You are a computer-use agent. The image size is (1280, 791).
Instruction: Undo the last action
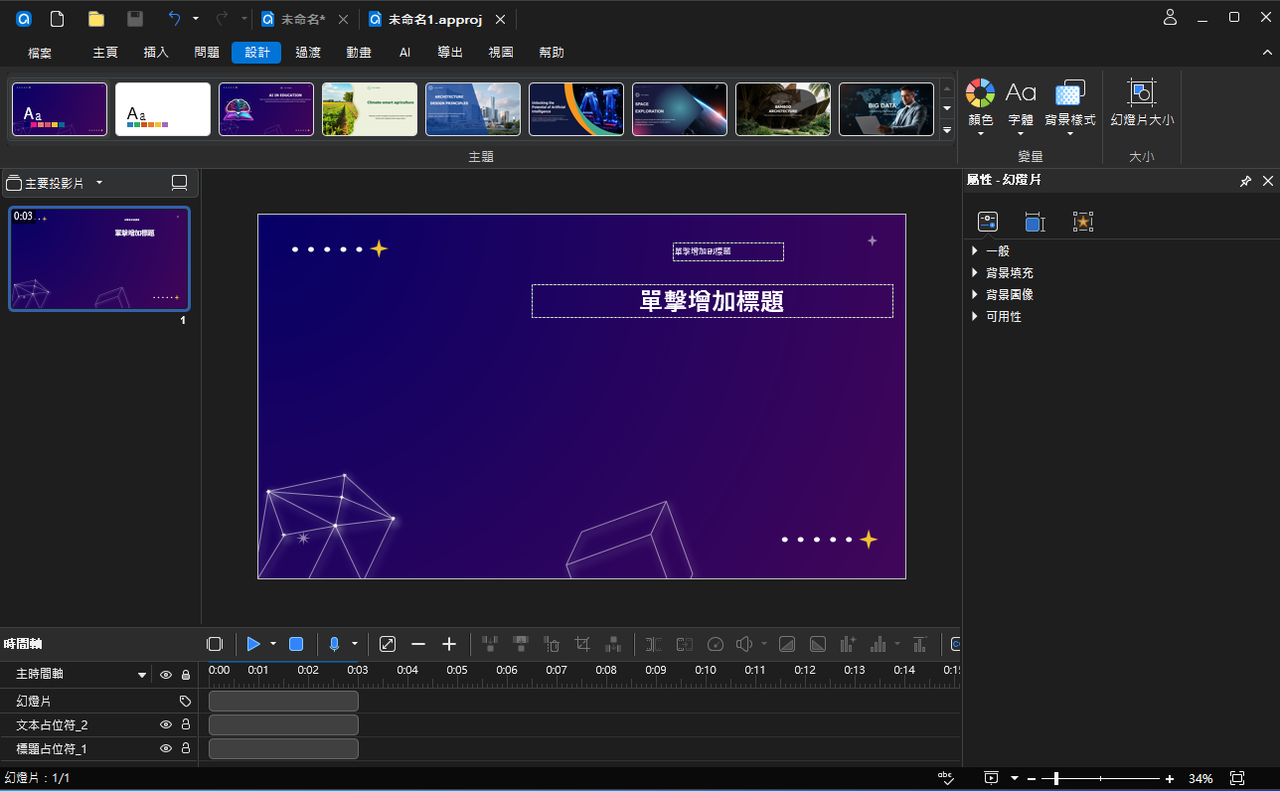point(175,19)
